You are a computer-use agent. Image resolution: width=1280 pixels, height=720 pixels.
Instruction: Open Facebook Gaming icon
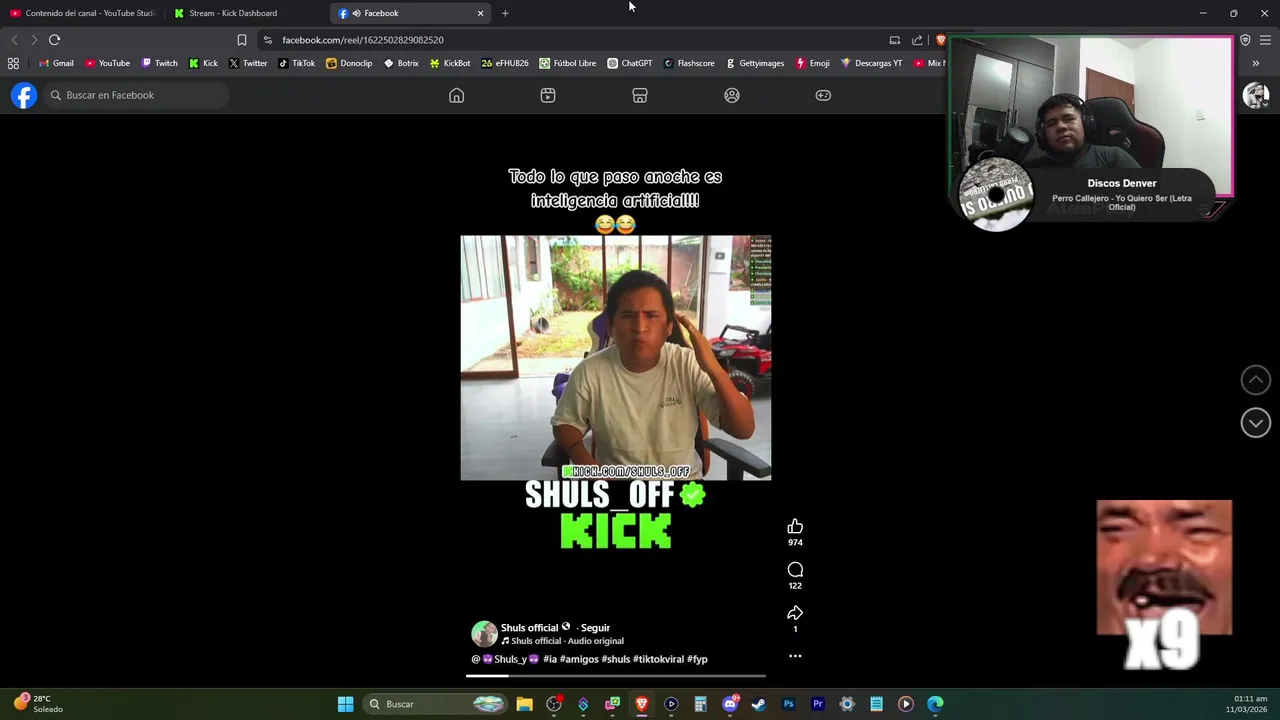pyautogui.click(x=823, y=95)
